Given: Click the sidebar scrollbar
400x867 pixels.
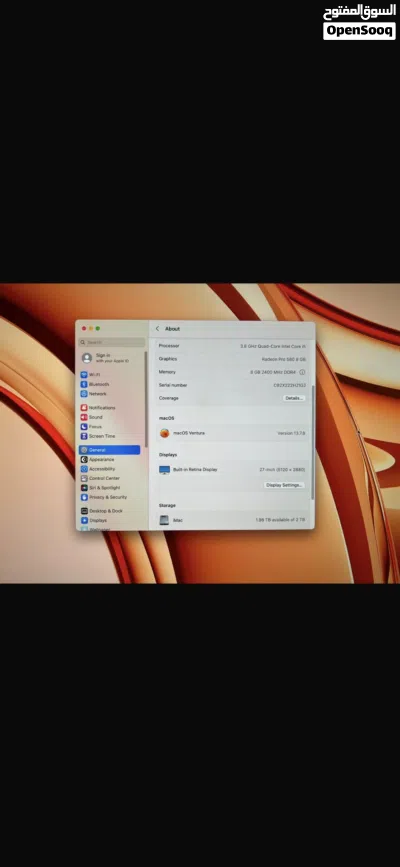Looking at the screenshot, I should point(146,399).
